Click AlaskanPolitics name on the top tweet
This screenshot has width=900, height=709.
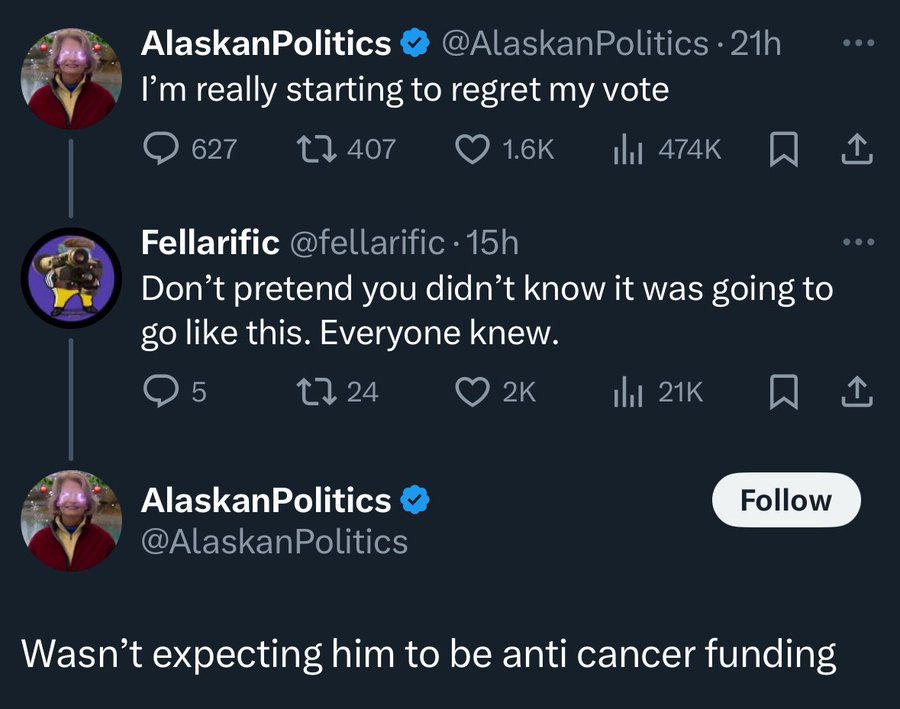pos(267,43)
